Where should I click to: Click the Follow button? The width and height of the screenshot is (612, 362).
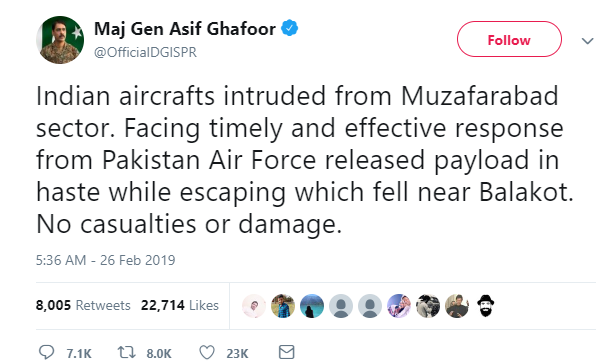[509, 39]
